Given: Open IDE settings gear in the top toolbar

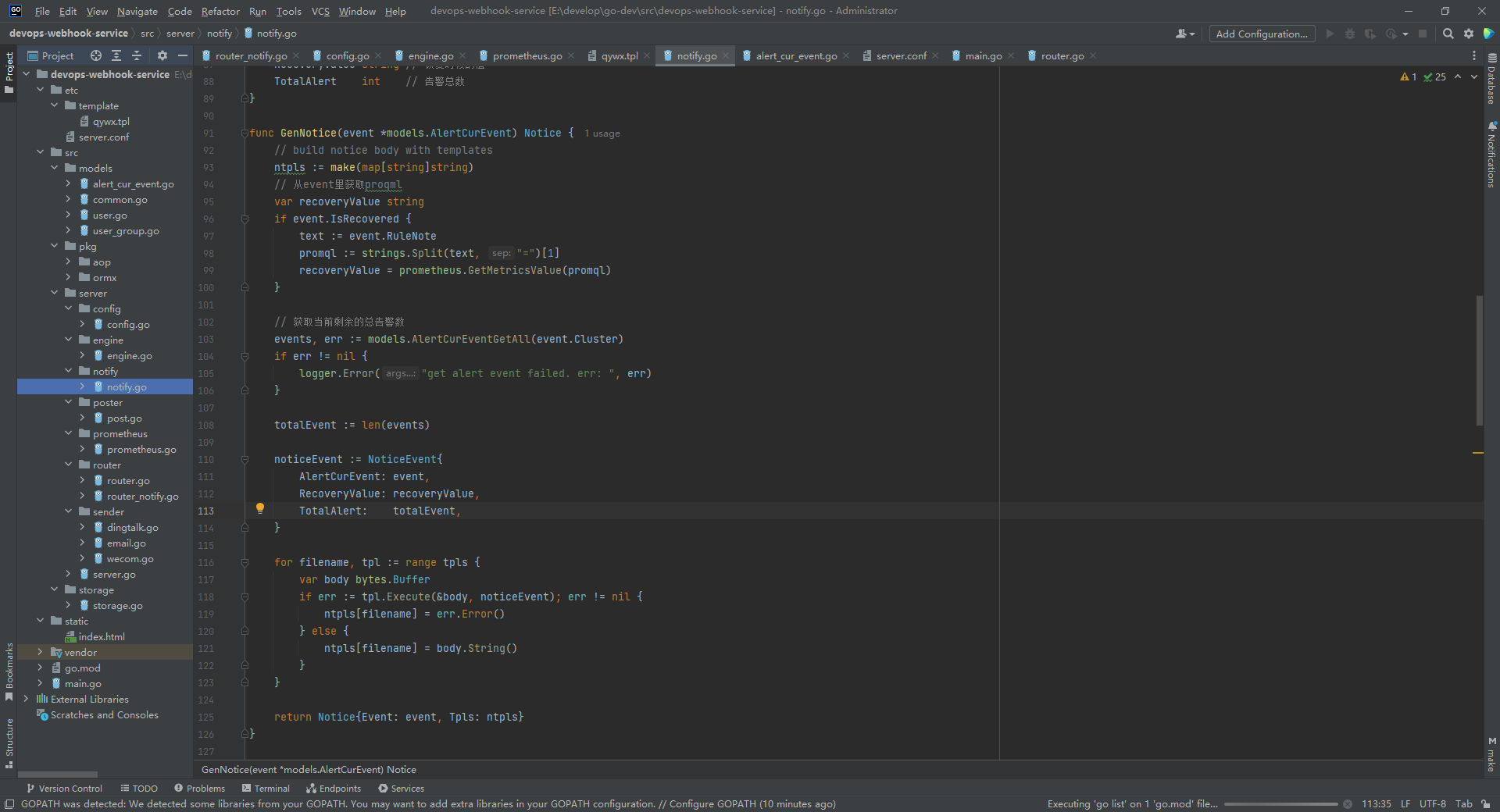Looking at the screenshot, I should [1469, 34].
